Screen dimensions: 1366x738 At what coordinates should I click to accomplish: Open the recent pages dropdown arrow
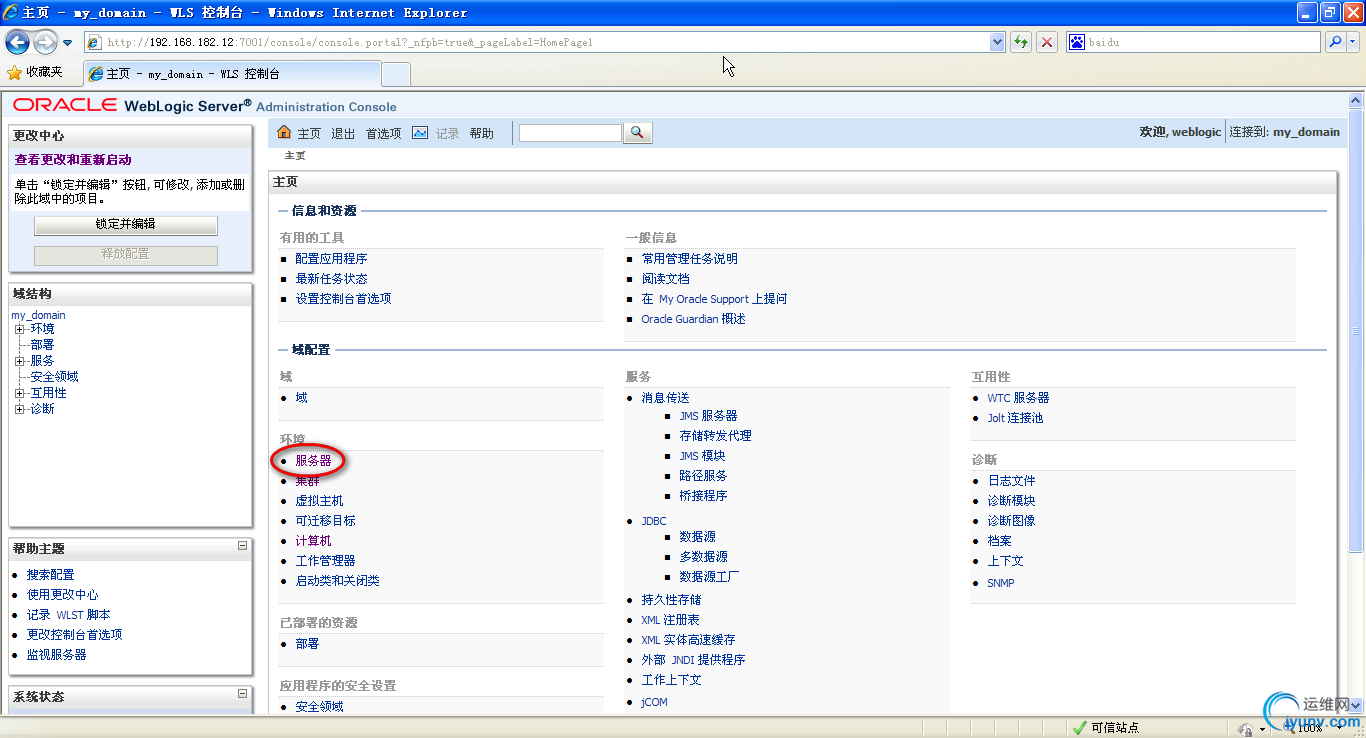[67, 43]
